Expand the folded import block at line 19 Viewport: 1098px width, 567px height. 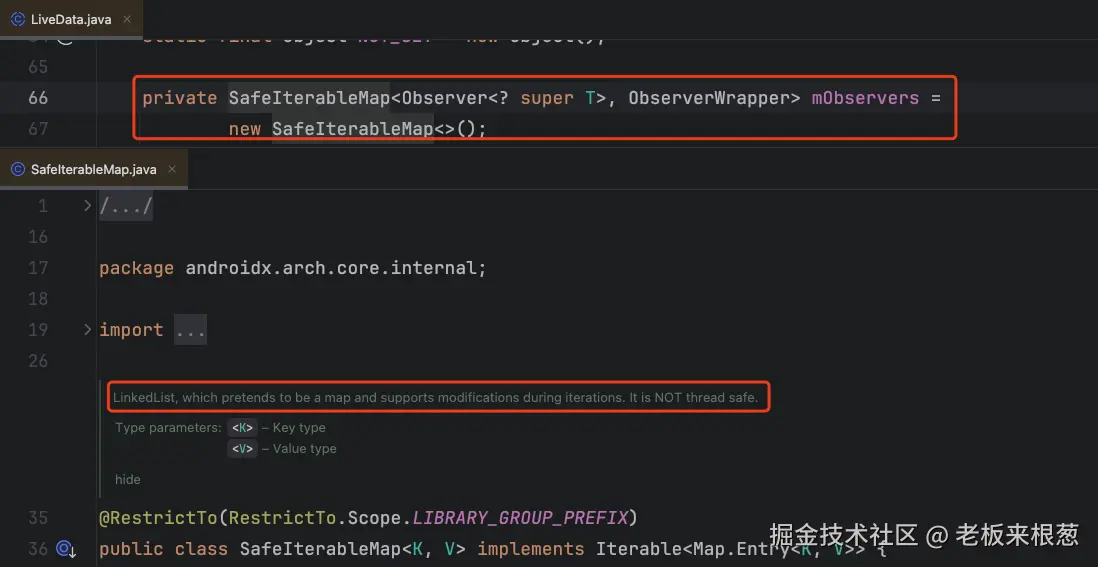coord(87,329)
